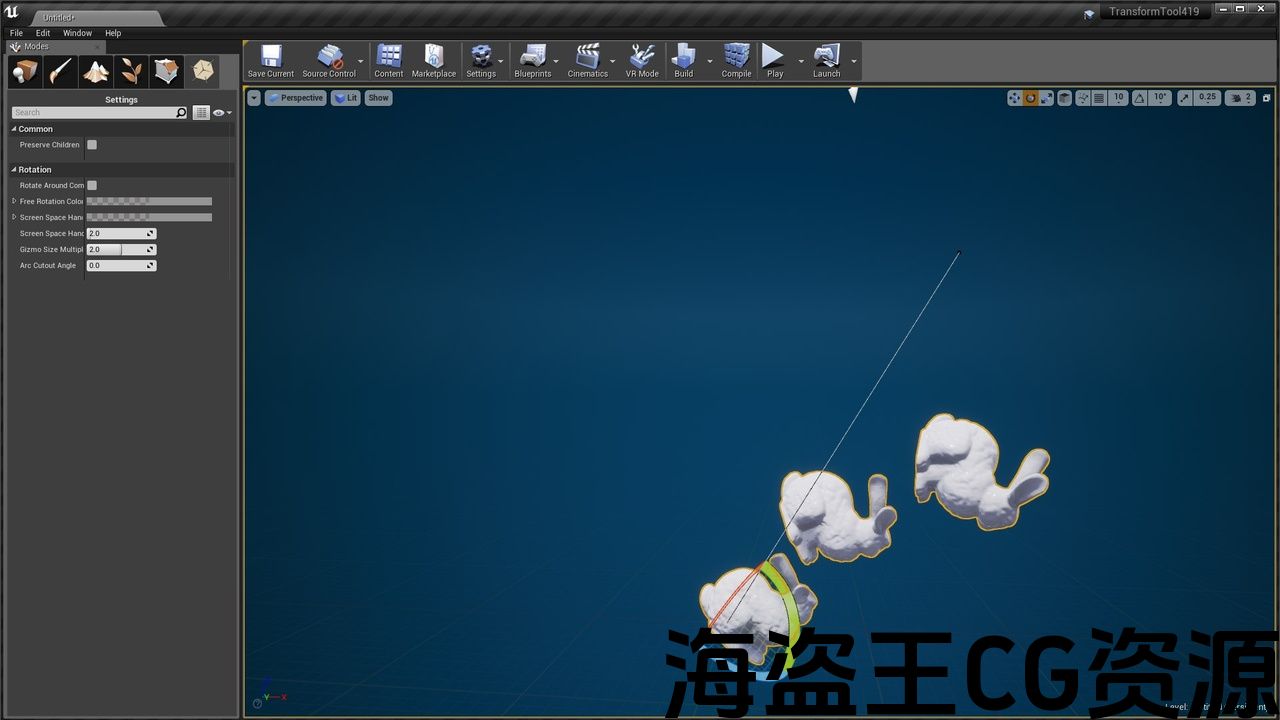Tick the Rotate Around Common checkbox

(92, 185)
